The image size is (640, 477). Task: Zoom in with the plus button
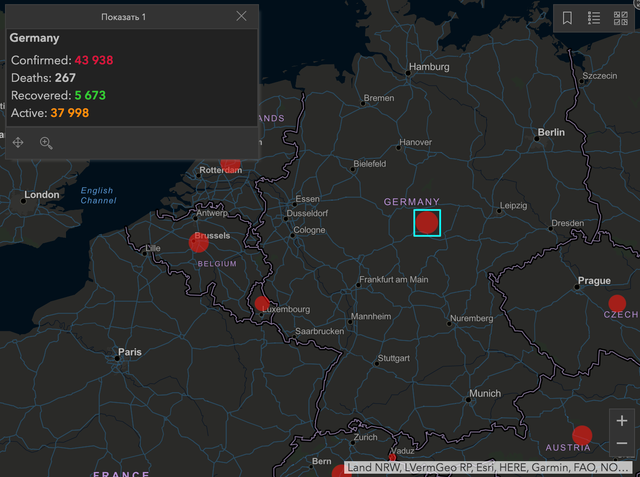[x=622, y=421]
